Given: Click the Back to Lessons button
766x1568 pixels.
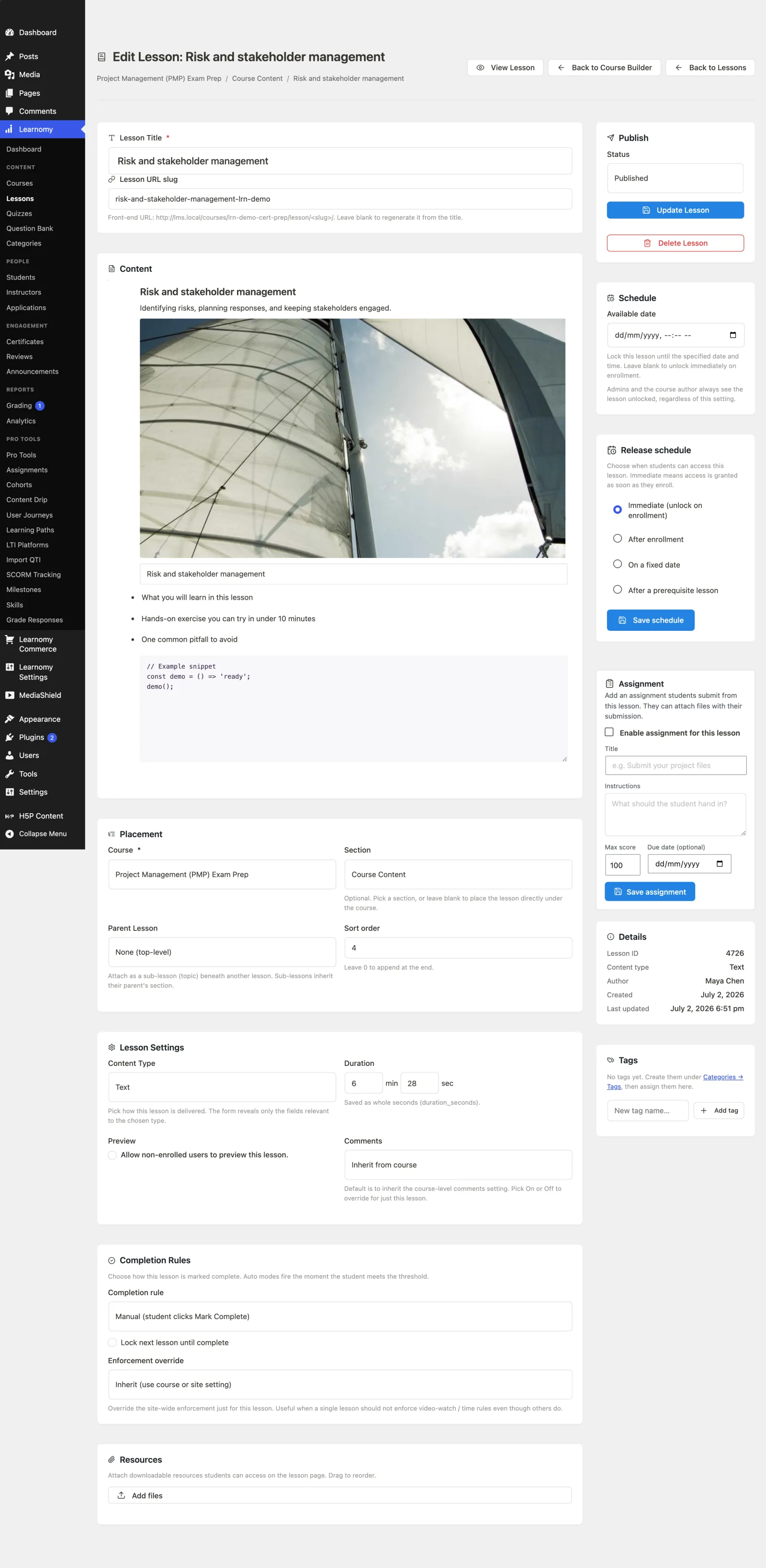Looking at the screenshot, I should (x=710, y=67).
